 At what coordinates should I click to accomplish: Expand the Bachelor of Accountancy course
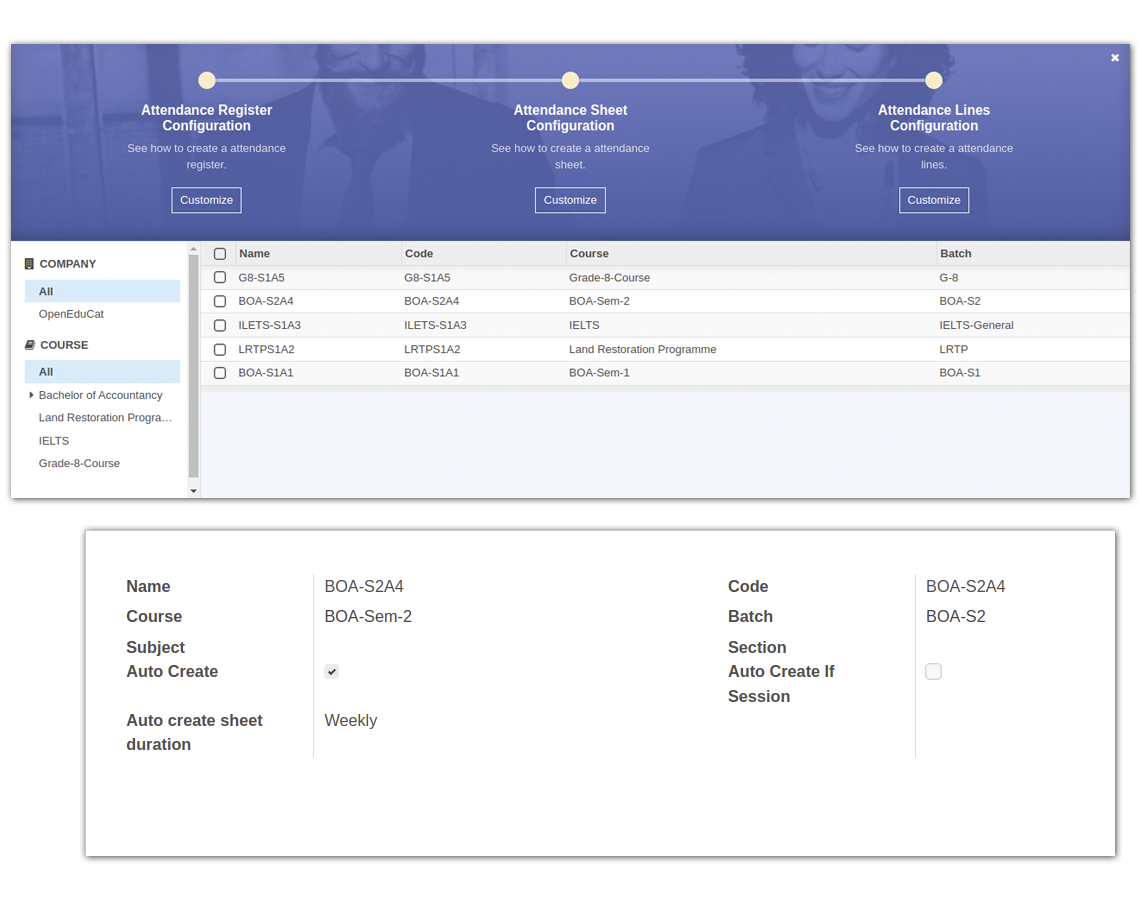(31, 395)
